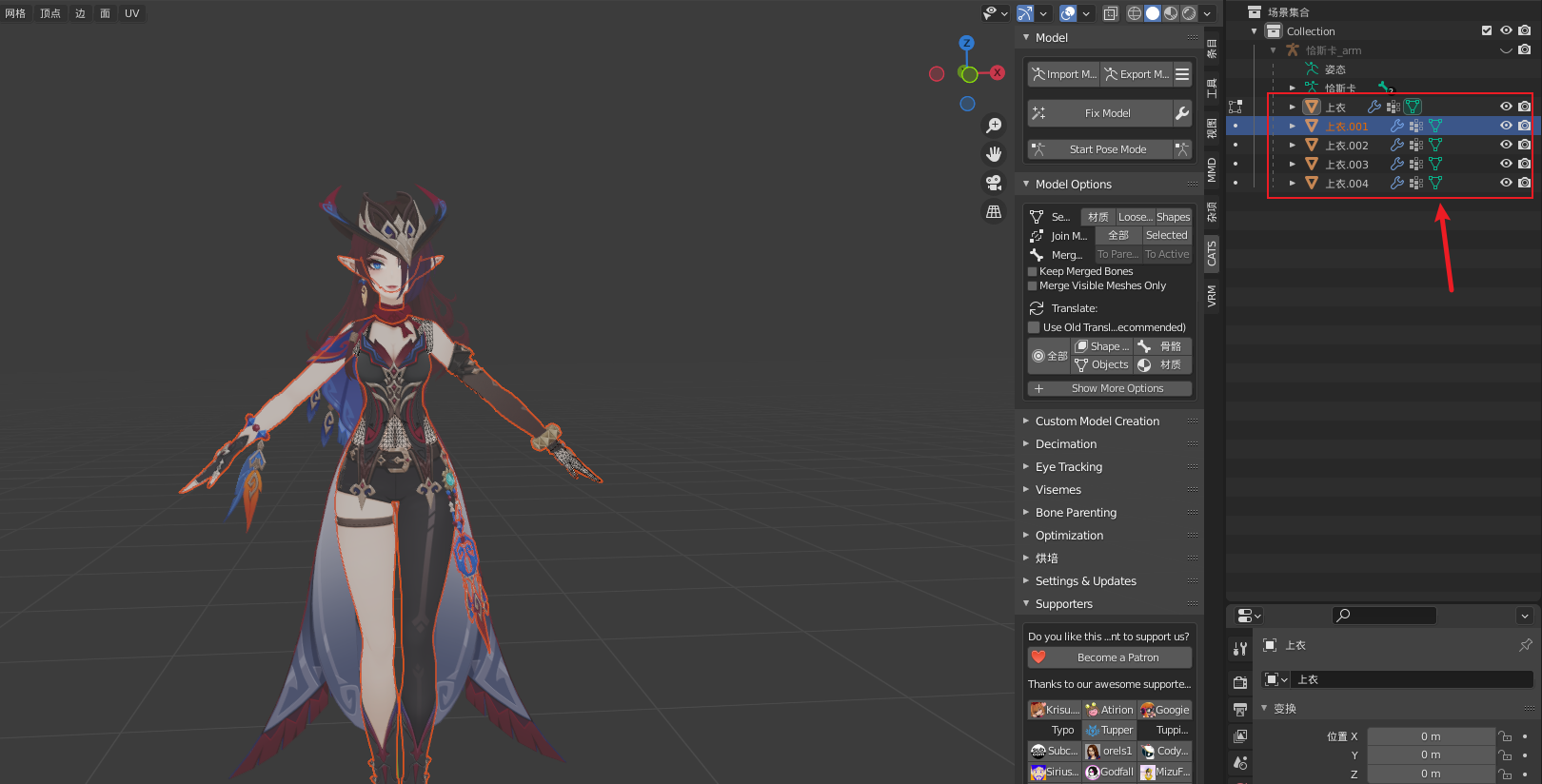Open Tool properties tab icon

click(1240, 649)
